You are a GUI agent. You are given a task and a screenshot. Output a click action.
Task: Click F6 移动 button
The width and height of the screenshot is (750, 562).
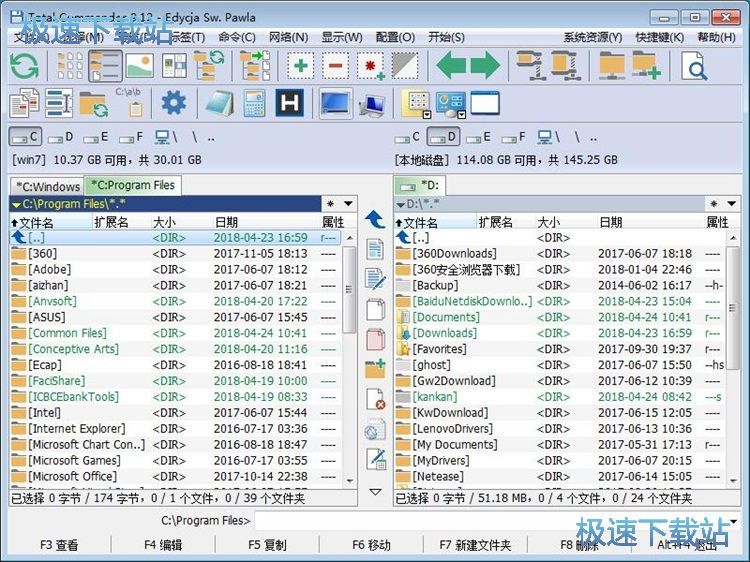coord(371,545)
